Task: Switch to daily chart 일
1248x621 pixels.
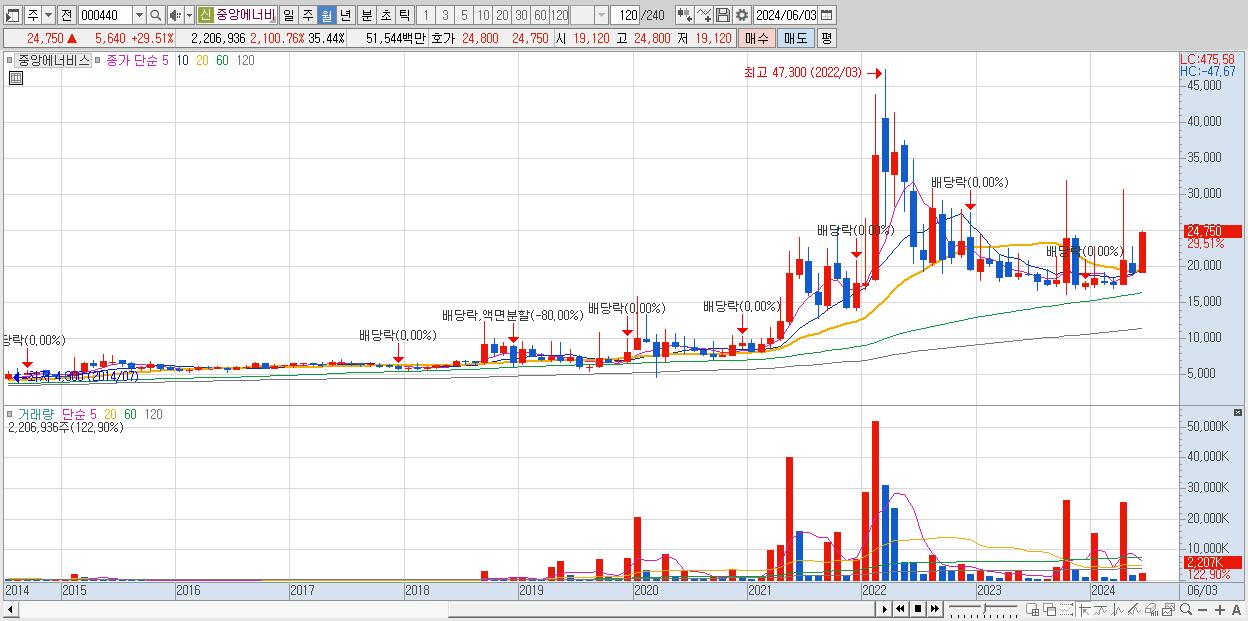Action: (x=288, y=15)
